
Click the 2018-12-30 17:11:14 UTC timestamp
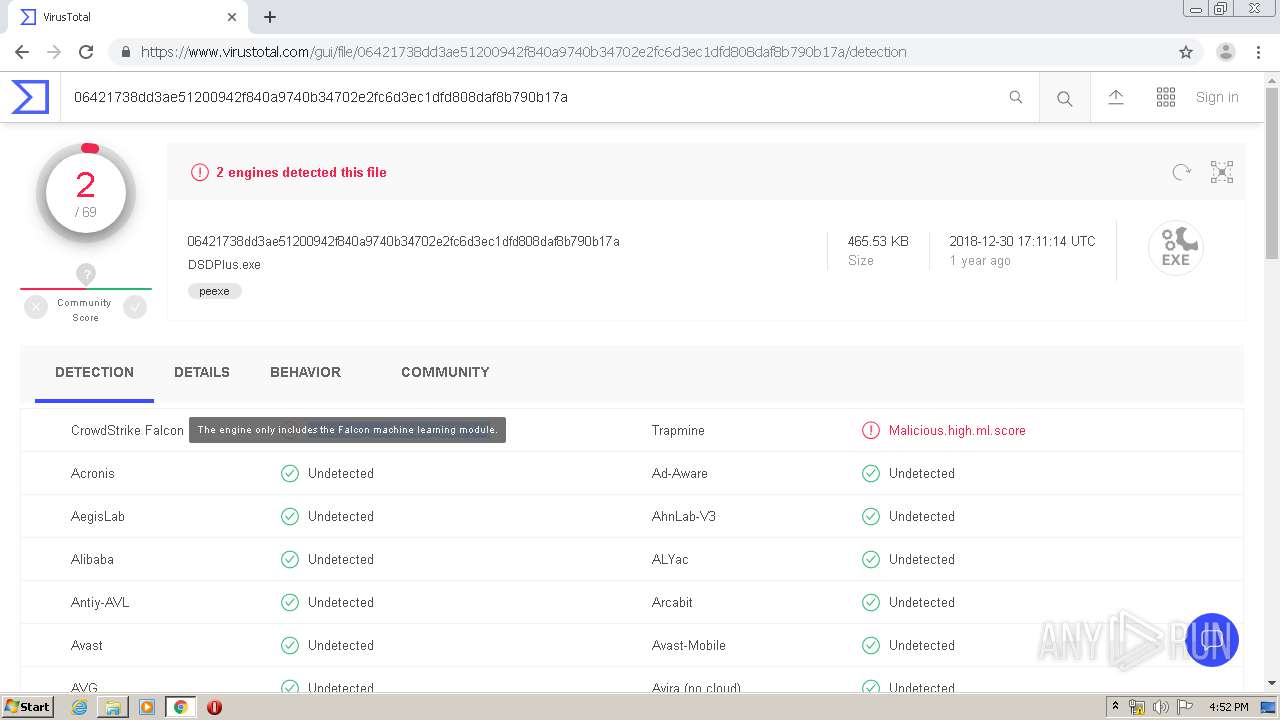point(1022,241)
